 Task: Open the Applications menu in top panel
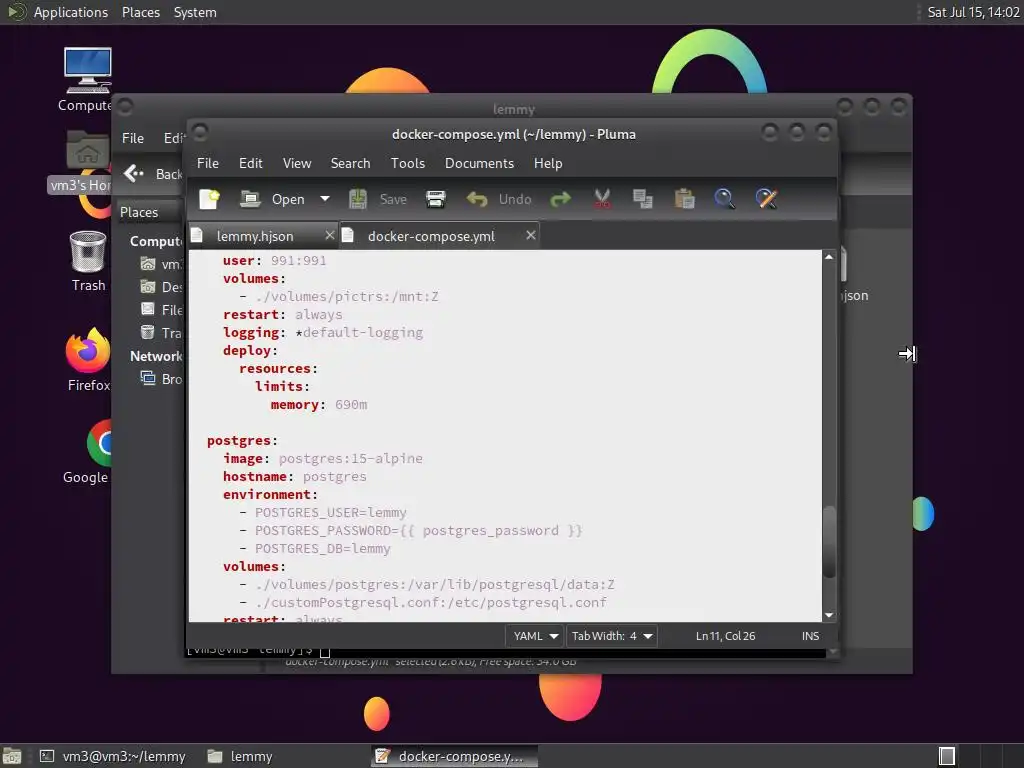coord(71,12)
